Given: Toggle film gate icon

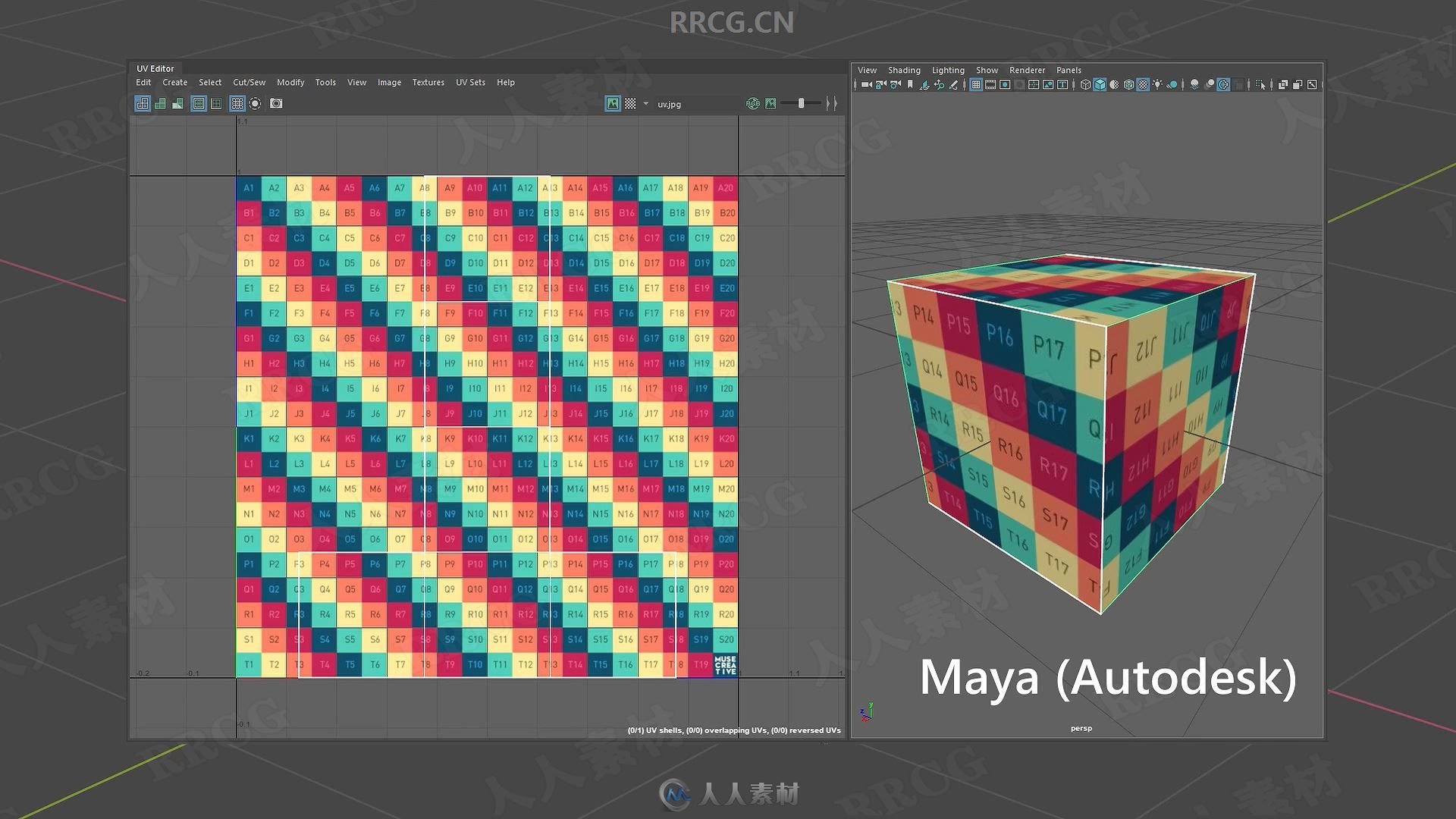Looking at the screenshot, I should (990, 85).
